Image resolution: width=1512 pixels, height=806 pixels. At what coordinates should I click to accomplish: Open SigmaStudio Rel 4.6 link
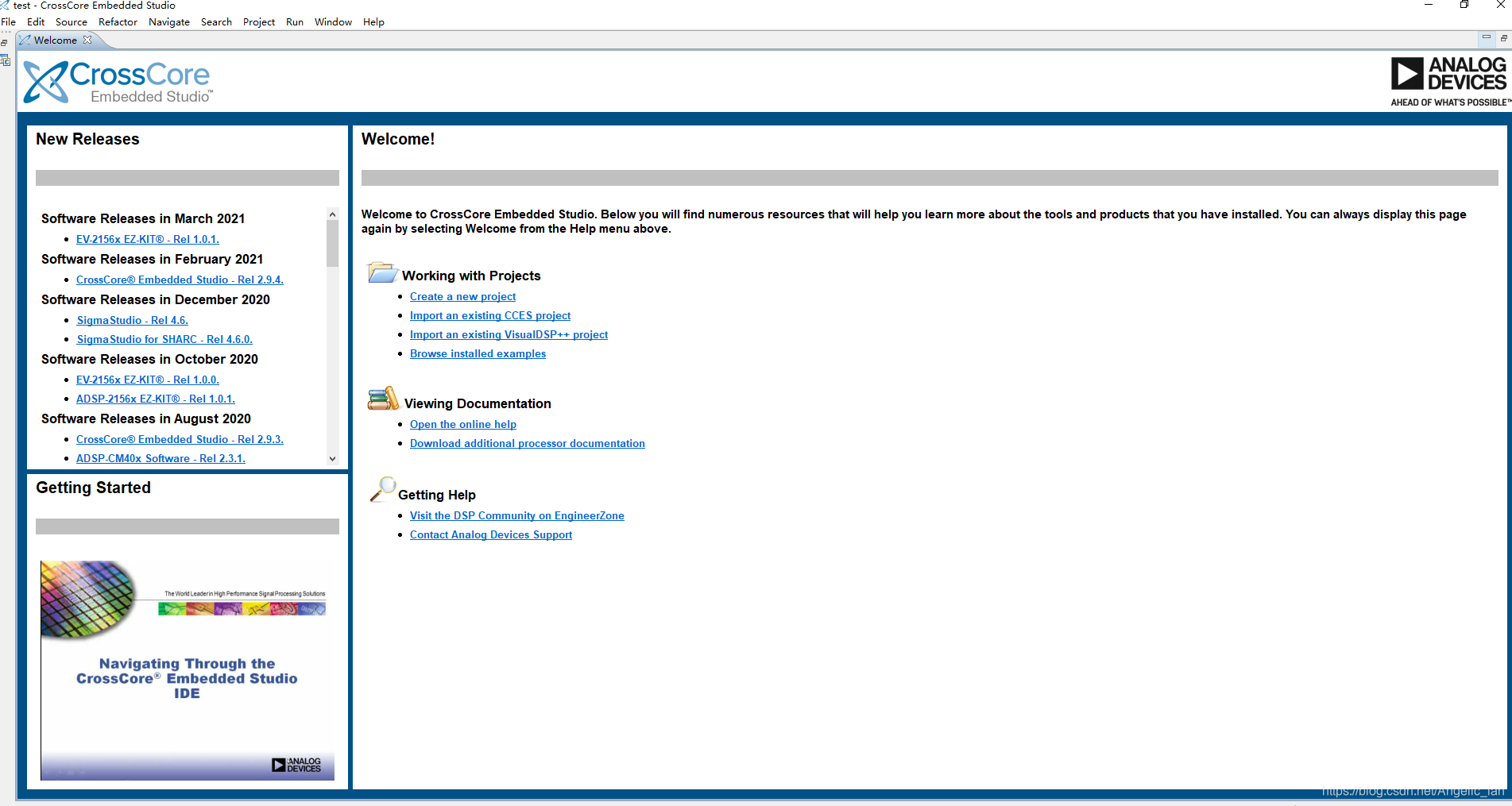pos(133,320)
